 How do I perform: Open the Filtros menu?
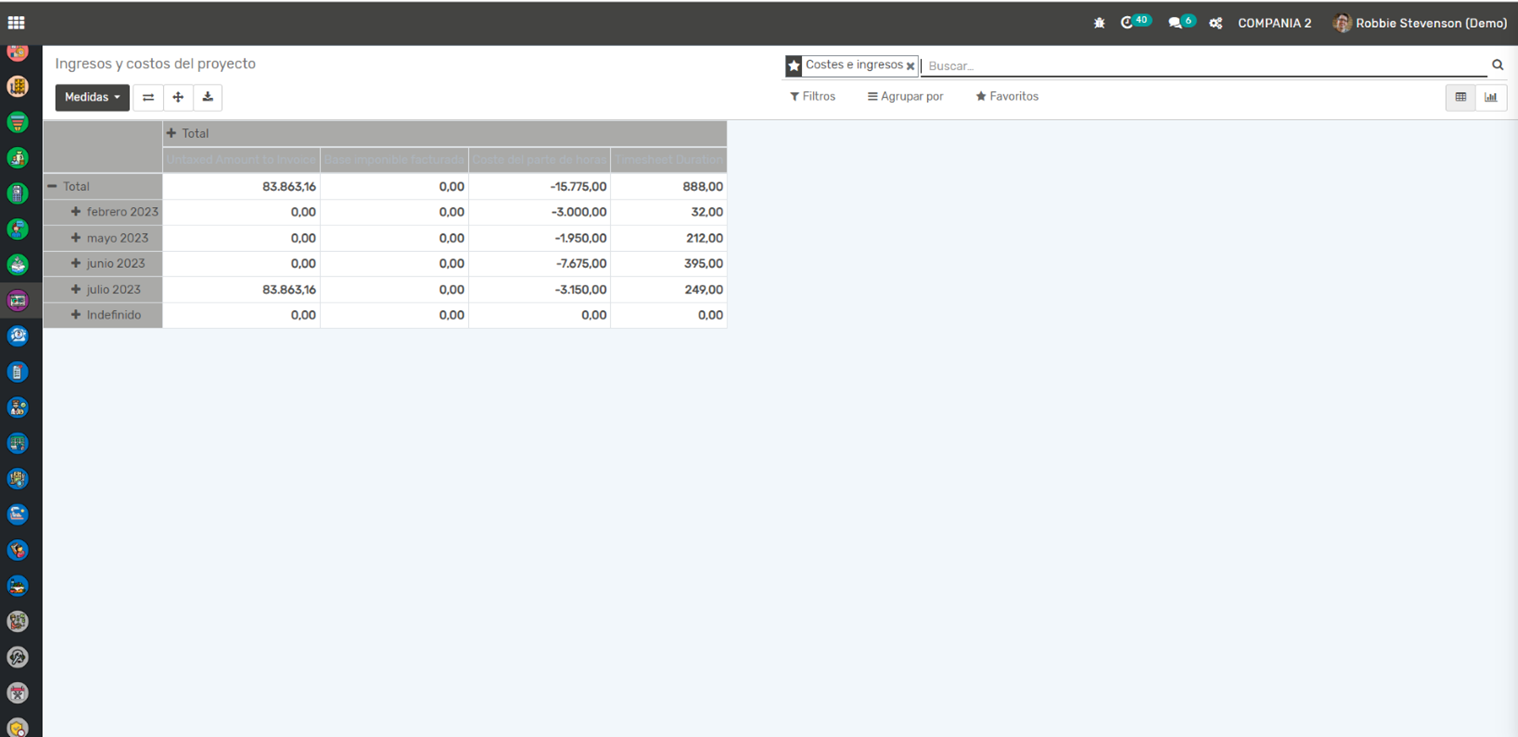coord(812,96)
